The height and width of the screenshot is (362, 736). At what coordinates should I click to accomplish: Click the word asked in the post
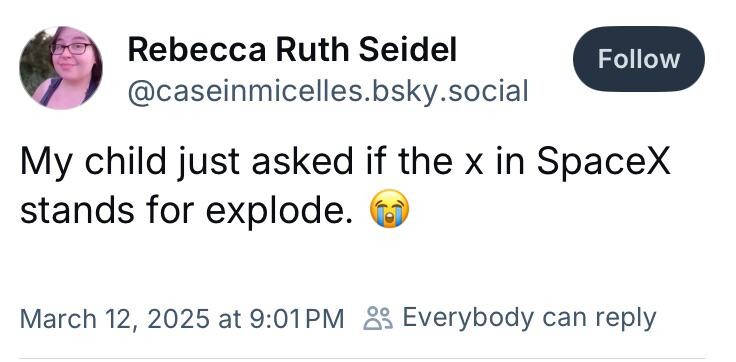click(302, 161)
